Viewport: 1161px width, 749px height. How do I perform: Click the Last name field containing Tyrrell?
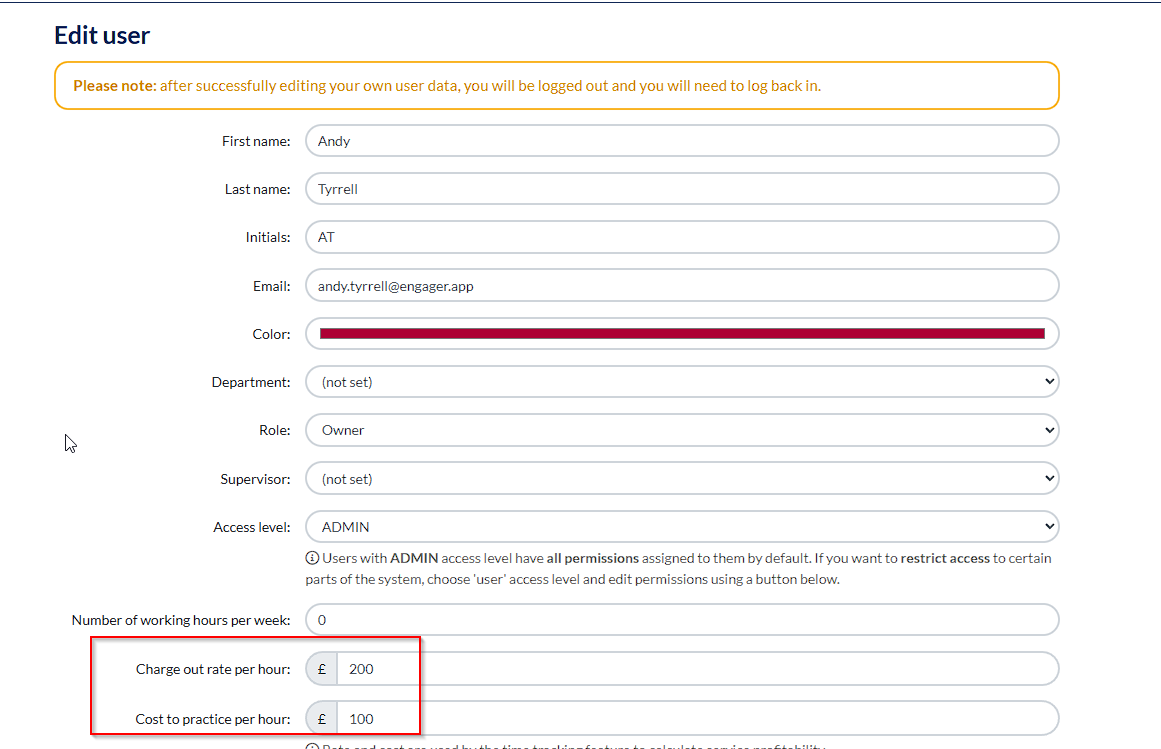681,189
